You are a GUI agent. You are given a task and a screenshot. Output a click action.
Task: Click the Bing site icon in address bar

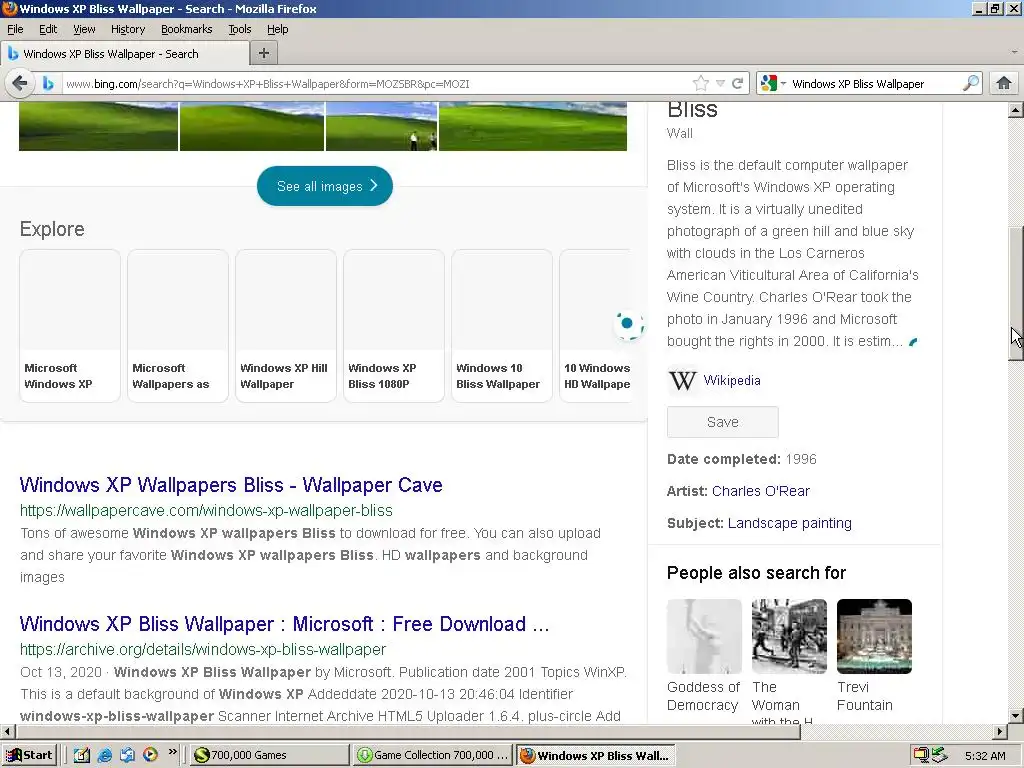coord(48,84)
